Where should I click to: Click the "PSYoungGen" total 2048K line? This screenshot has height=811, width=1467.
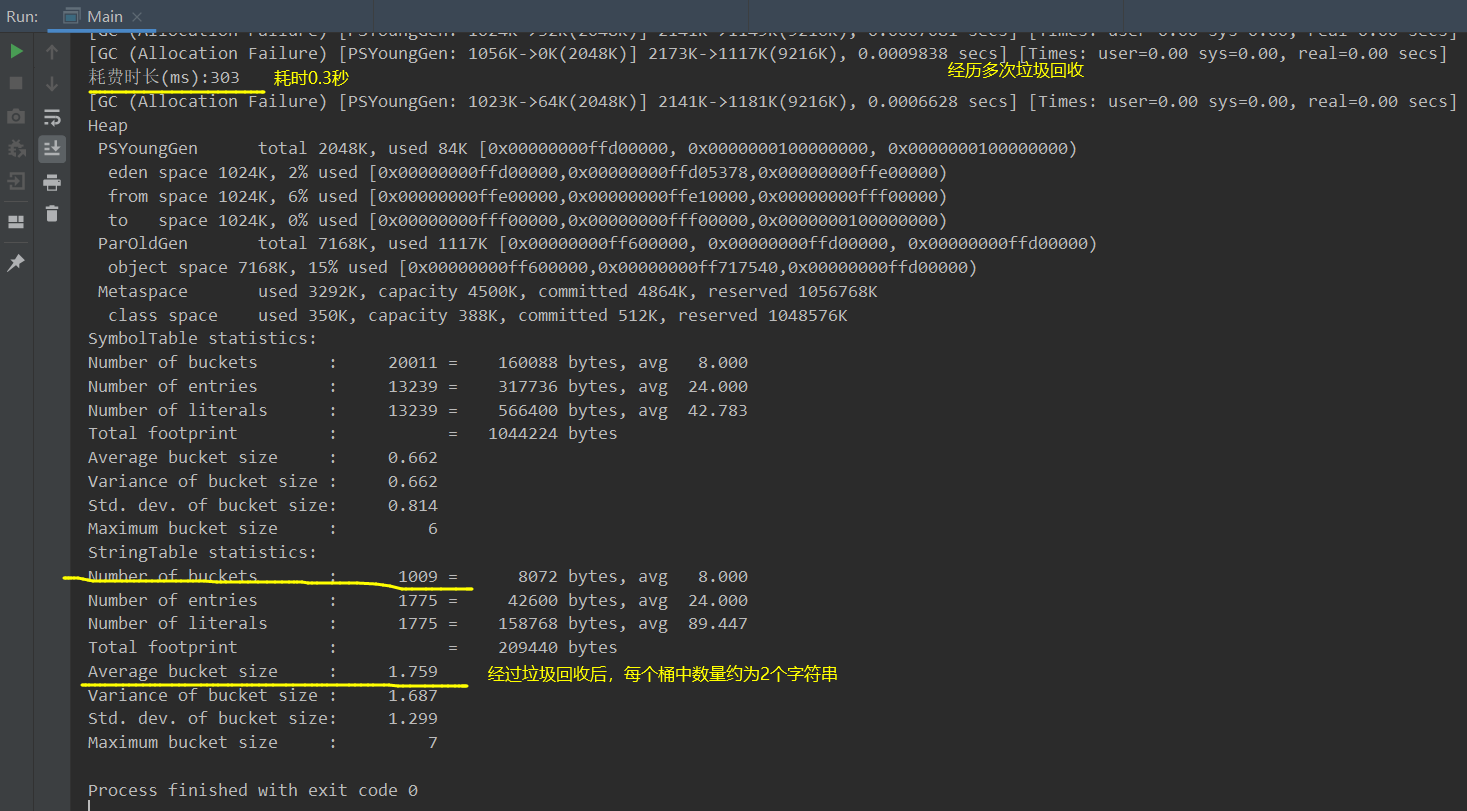click(x=587, y=149)
